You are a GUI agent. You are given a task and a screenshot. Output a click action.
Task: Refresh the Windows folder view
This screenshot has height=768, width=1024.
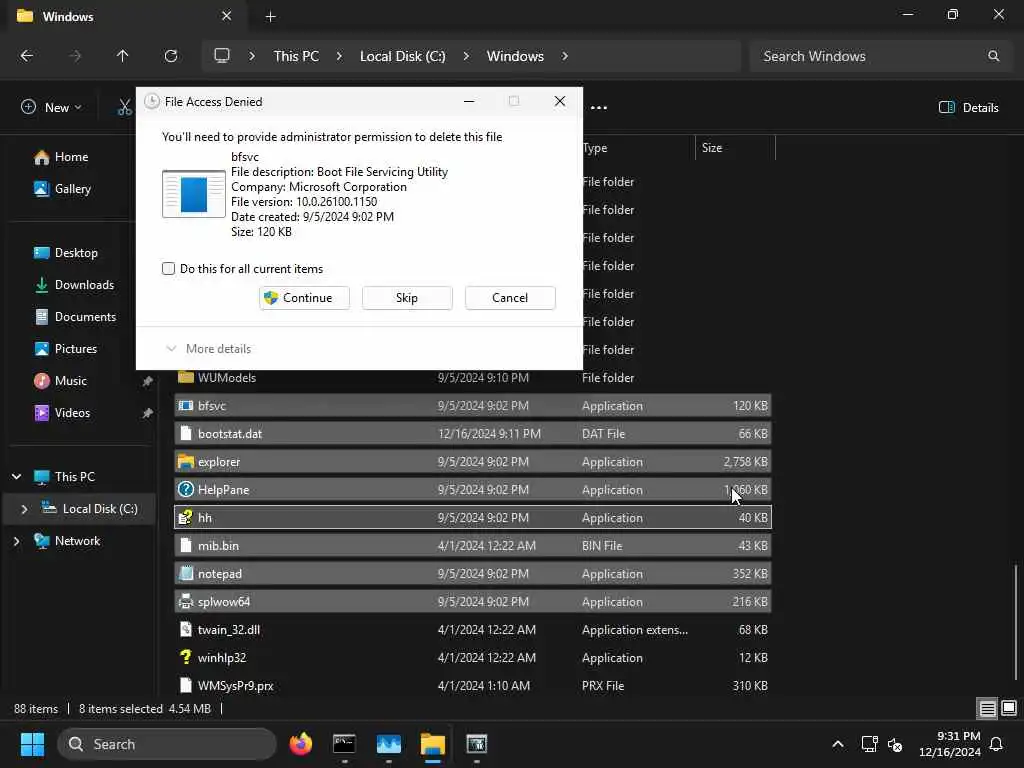coord(171,56)
